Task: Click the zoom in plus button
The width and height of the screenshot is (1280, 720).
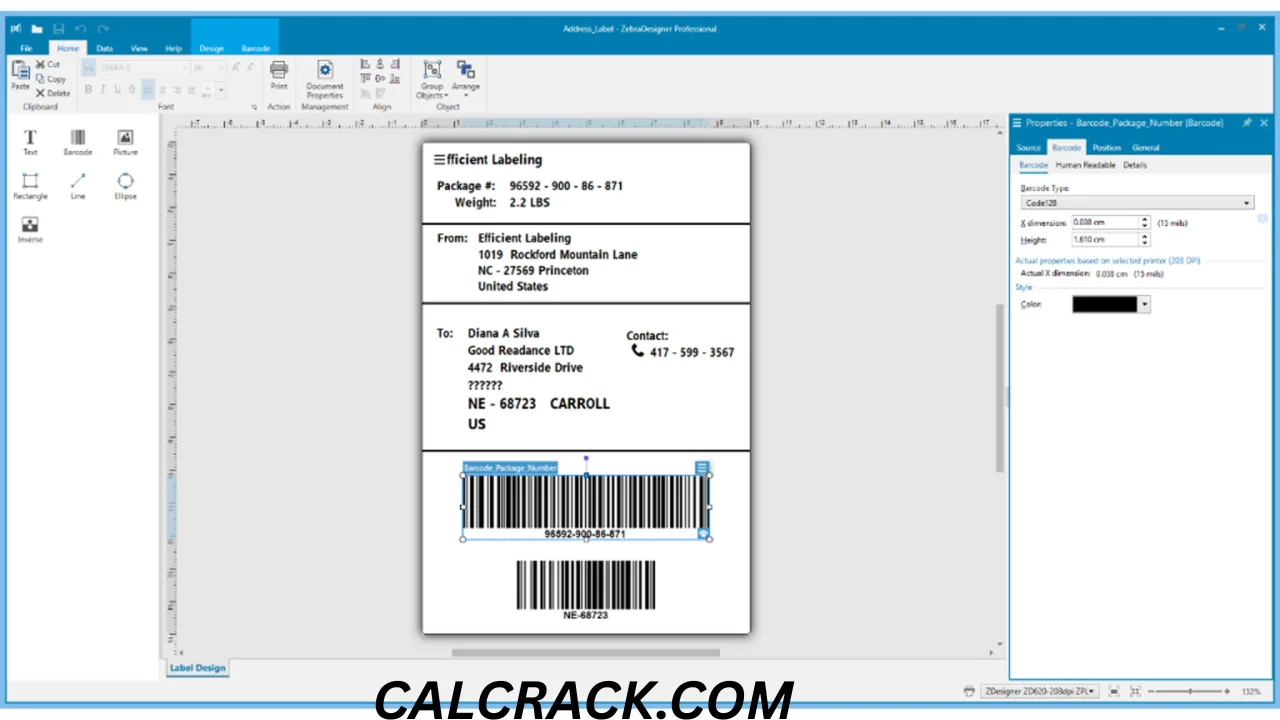Action: point(1227,691)
